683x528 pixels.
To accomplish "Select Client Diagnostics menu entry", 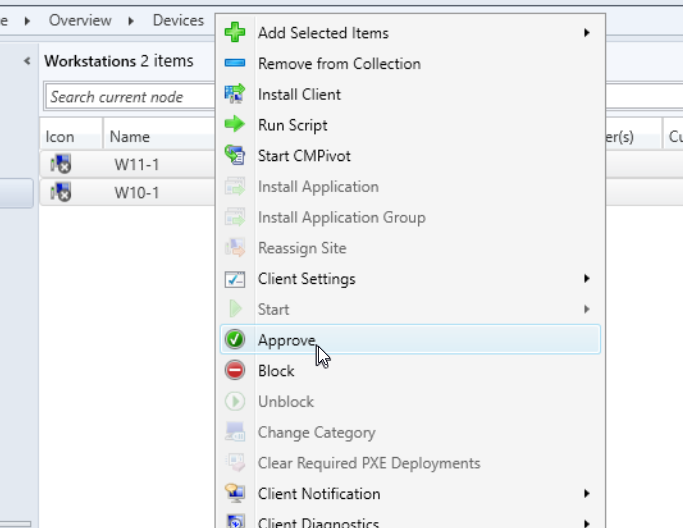I will click(318, 521).
